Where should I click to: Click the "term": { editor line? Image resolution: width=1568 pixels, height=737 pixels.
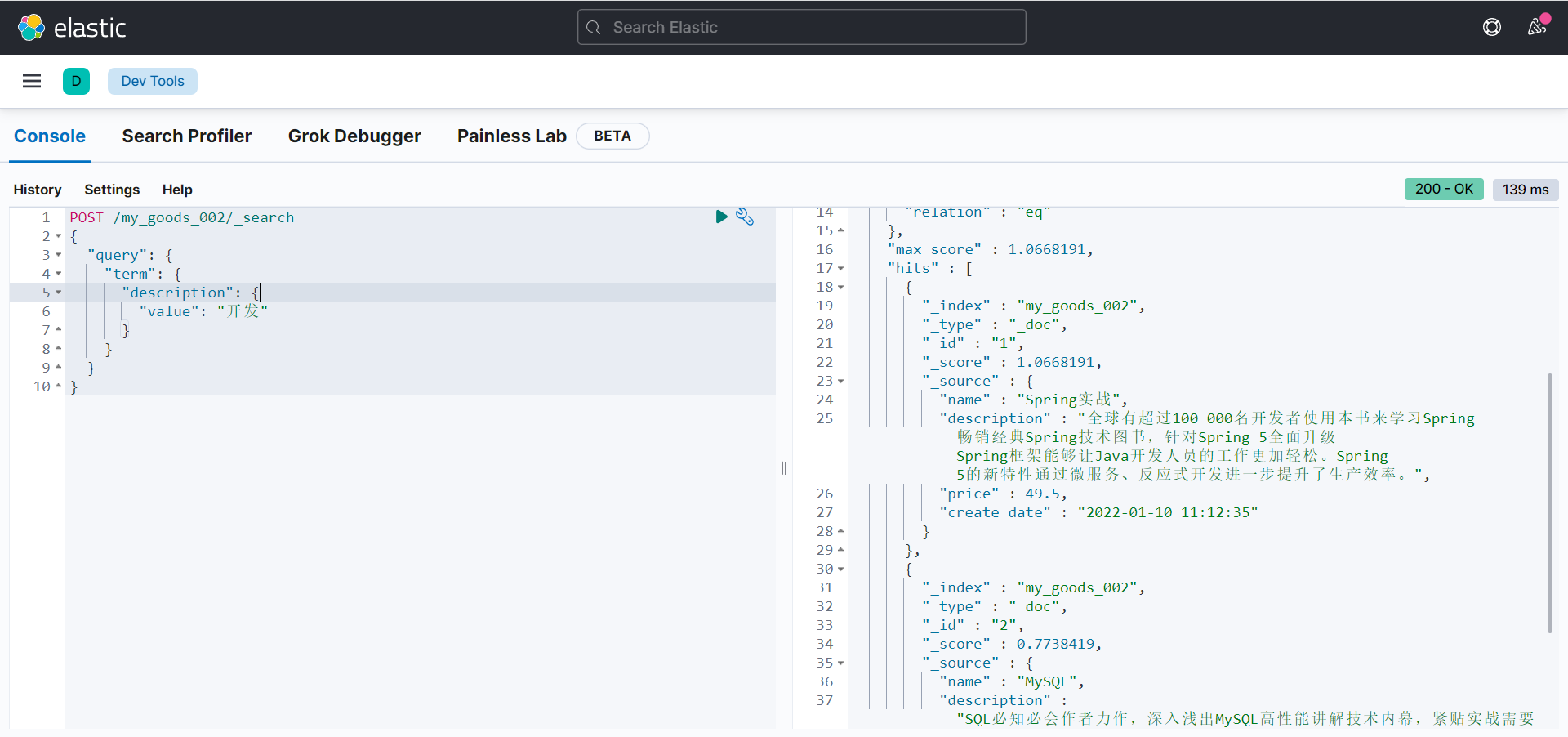(x=143, y=274)
